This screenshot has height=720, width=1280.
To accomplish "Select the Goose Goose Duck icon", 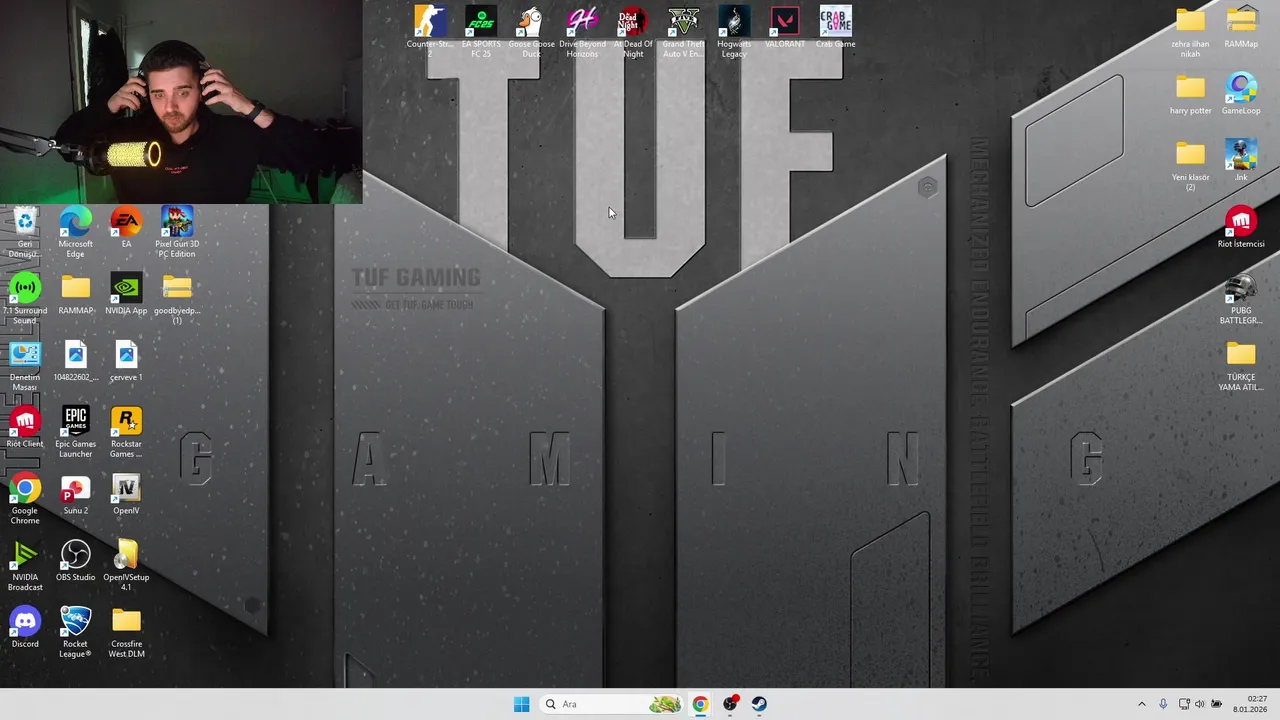I will (531, 21).
